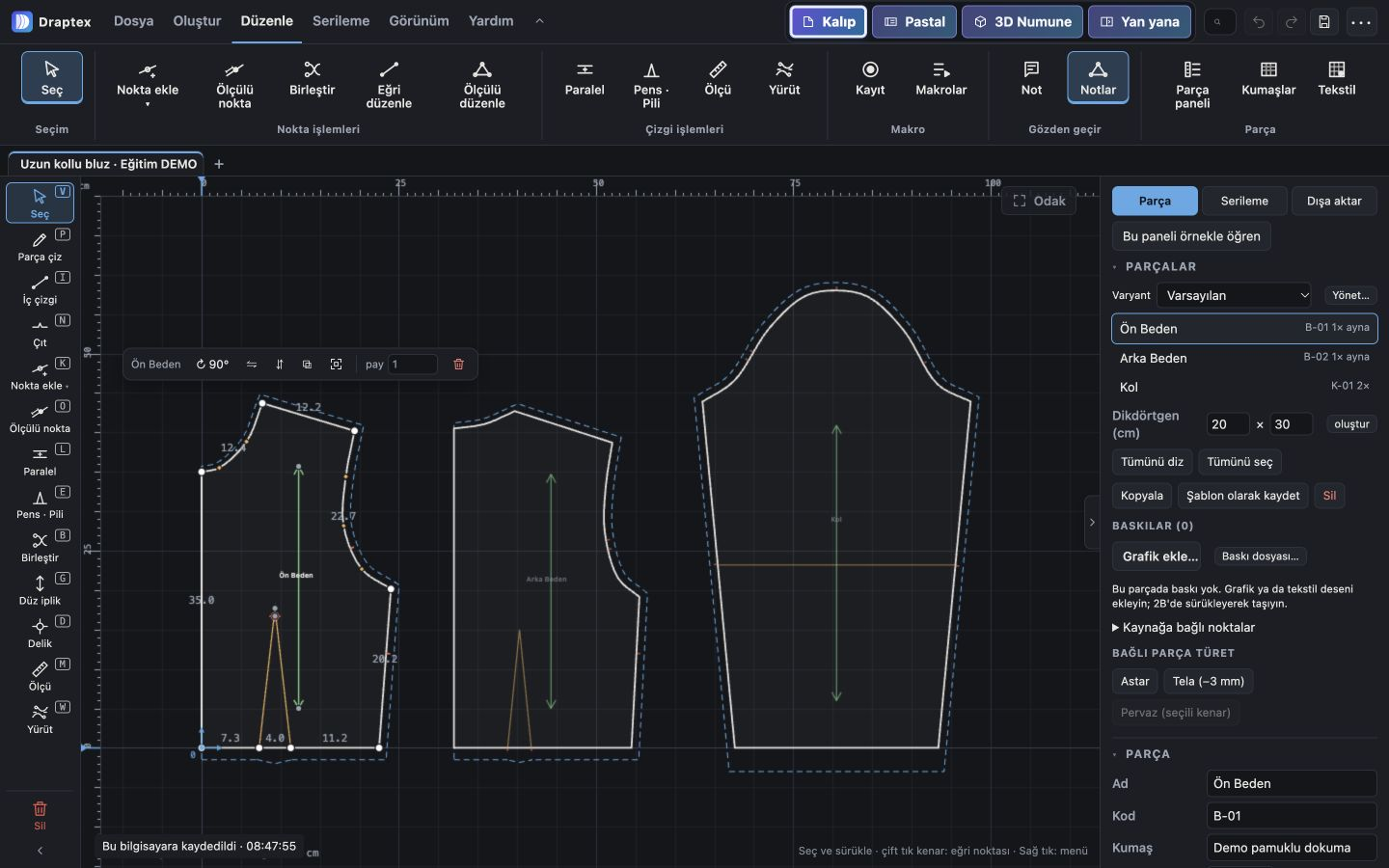Open the Serileme ribbon tab
This screenshot has height=868, width=1389.
pos(340,21)
